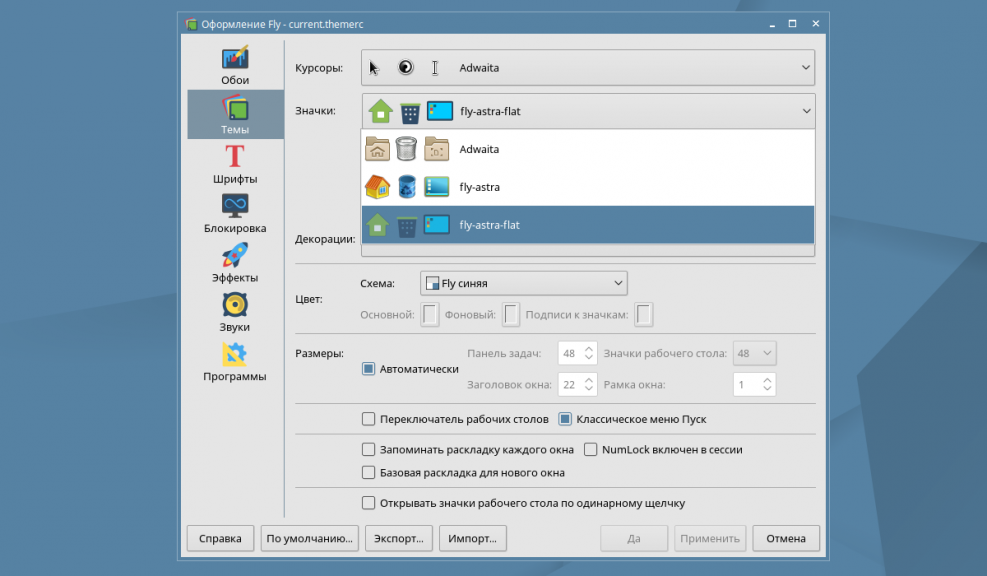Enable NumLock включен в сессии option
This screenshot has height=576, width=987.
click(591, 450)
